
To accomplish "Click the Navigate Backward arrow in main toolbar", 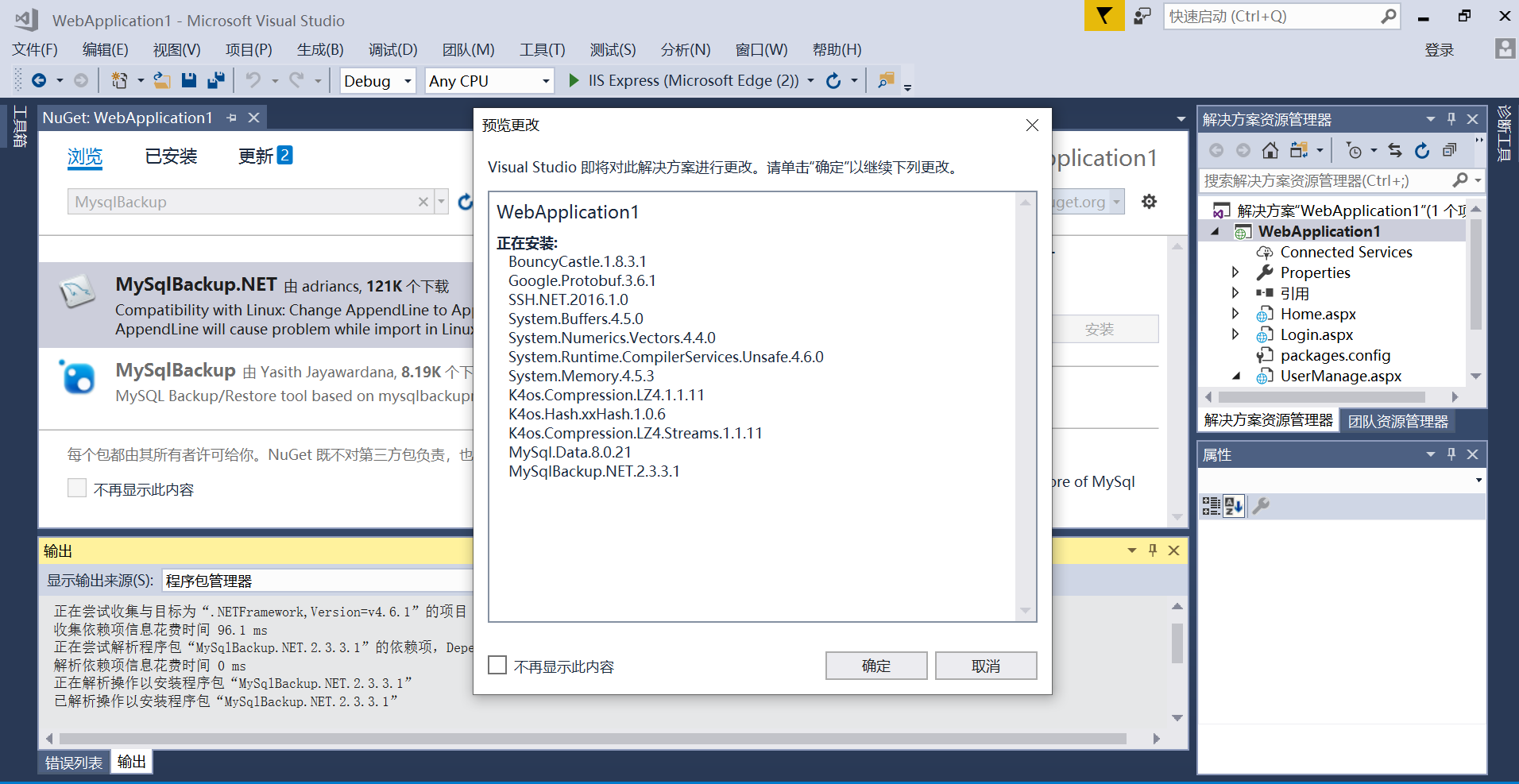I will point(38,80).
